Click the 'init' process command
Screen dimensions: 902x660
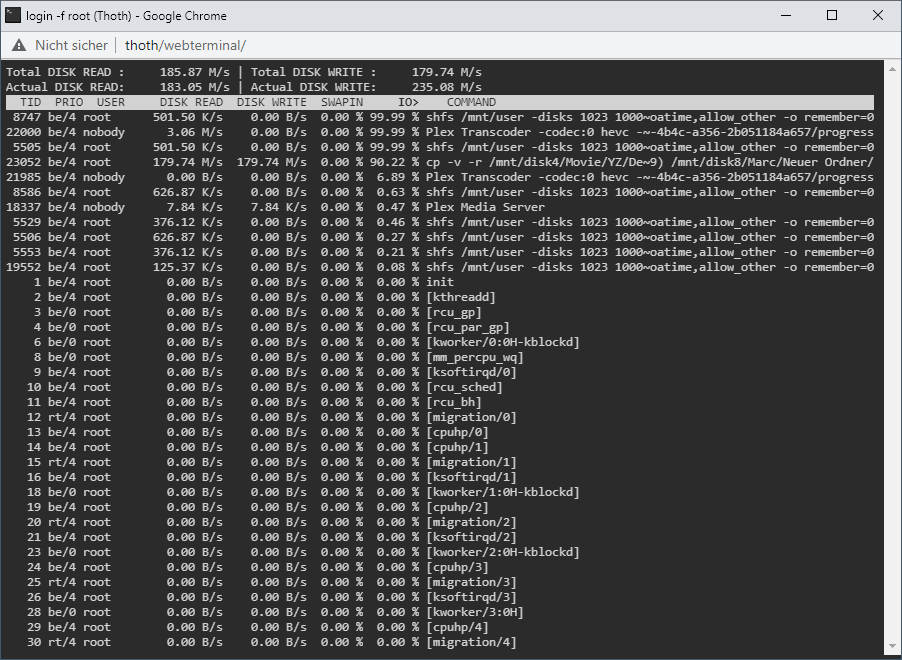[x=440, y=282]
